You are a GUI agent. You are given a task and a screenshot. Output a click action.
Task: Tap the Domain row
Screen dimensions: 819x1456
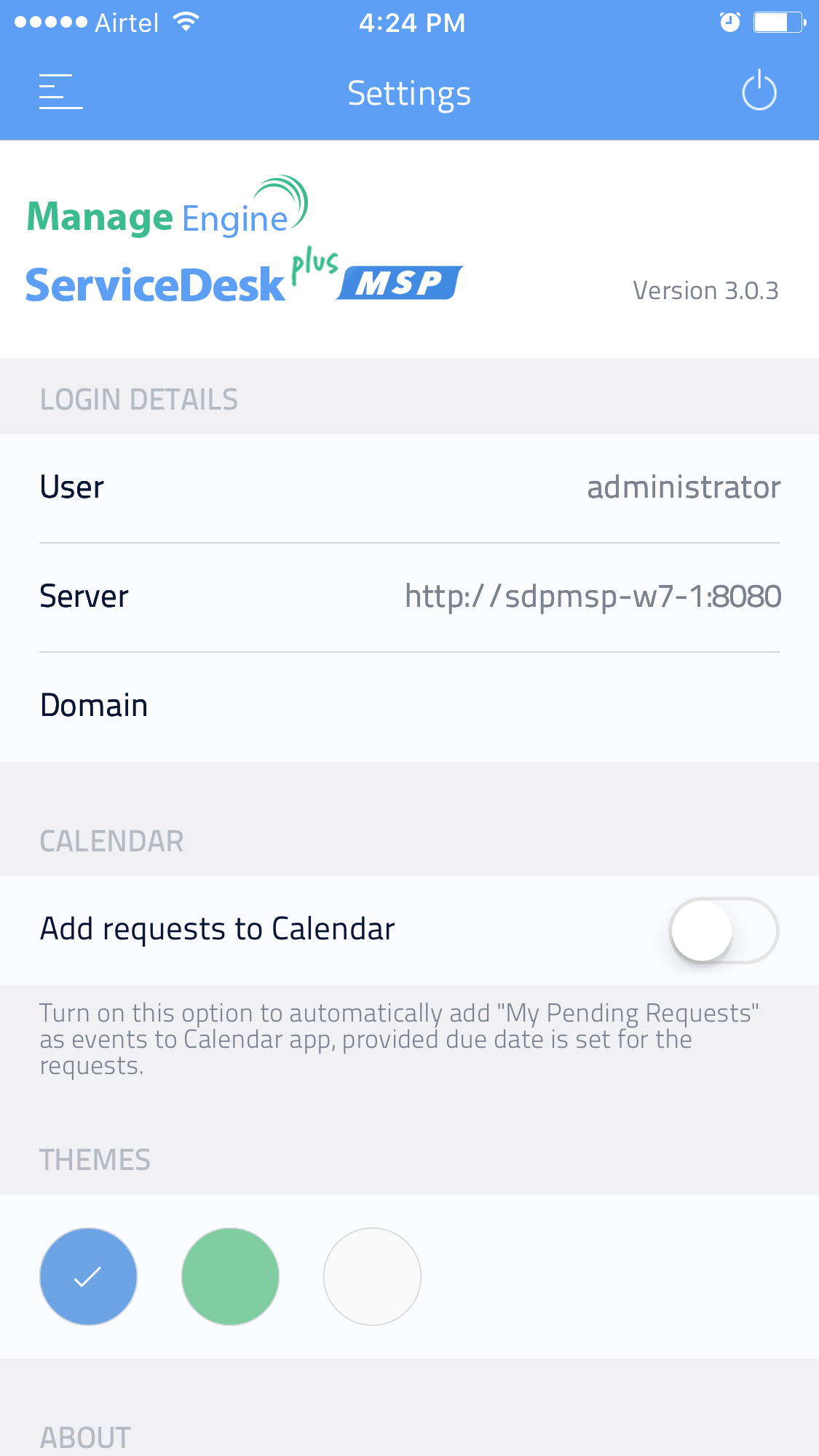point(409,706)
